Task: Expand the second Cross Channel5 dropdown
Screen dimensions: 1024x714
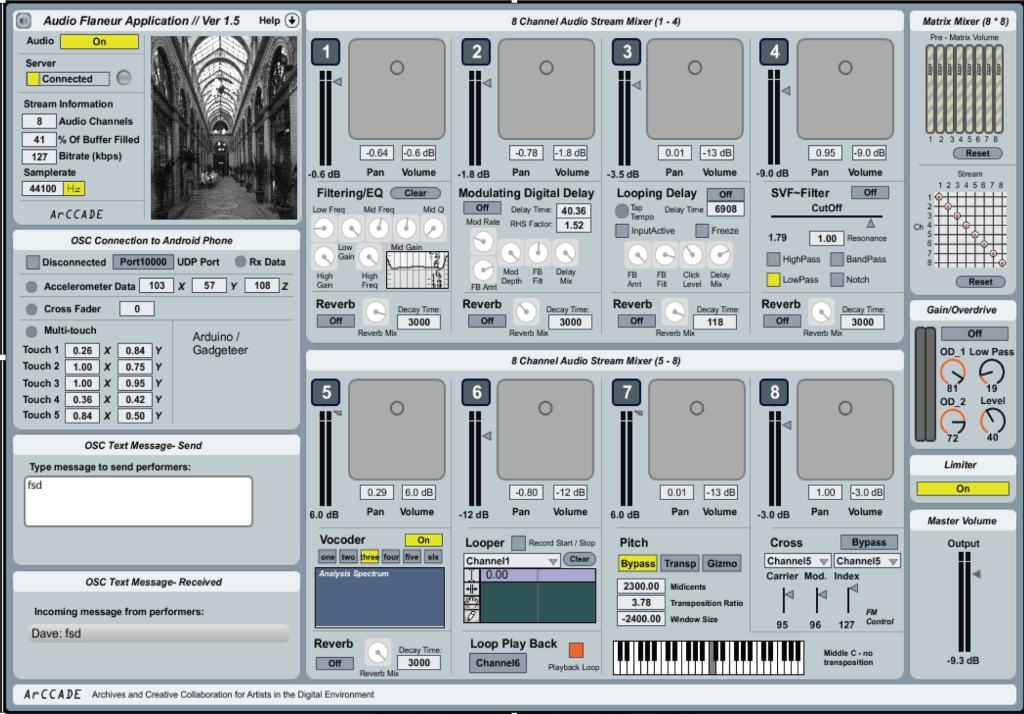Action: click(866, 561)
